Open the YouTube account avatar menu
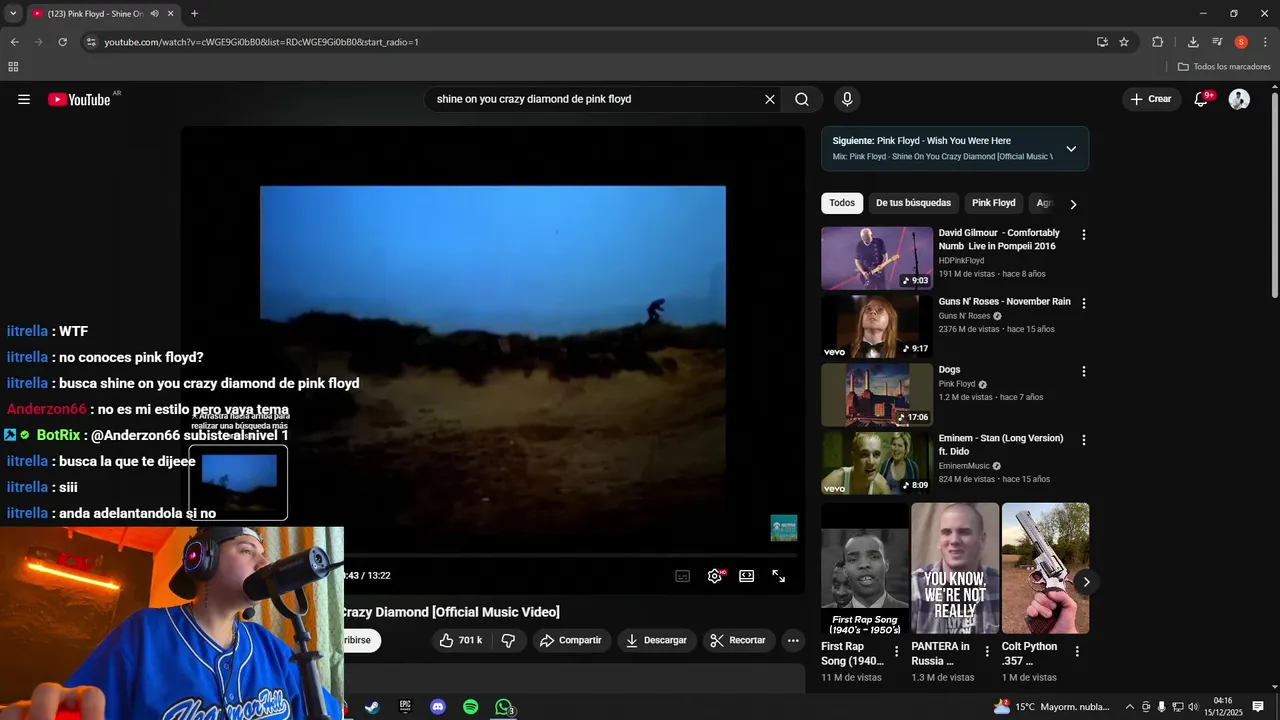 [x=1239, y=99]
